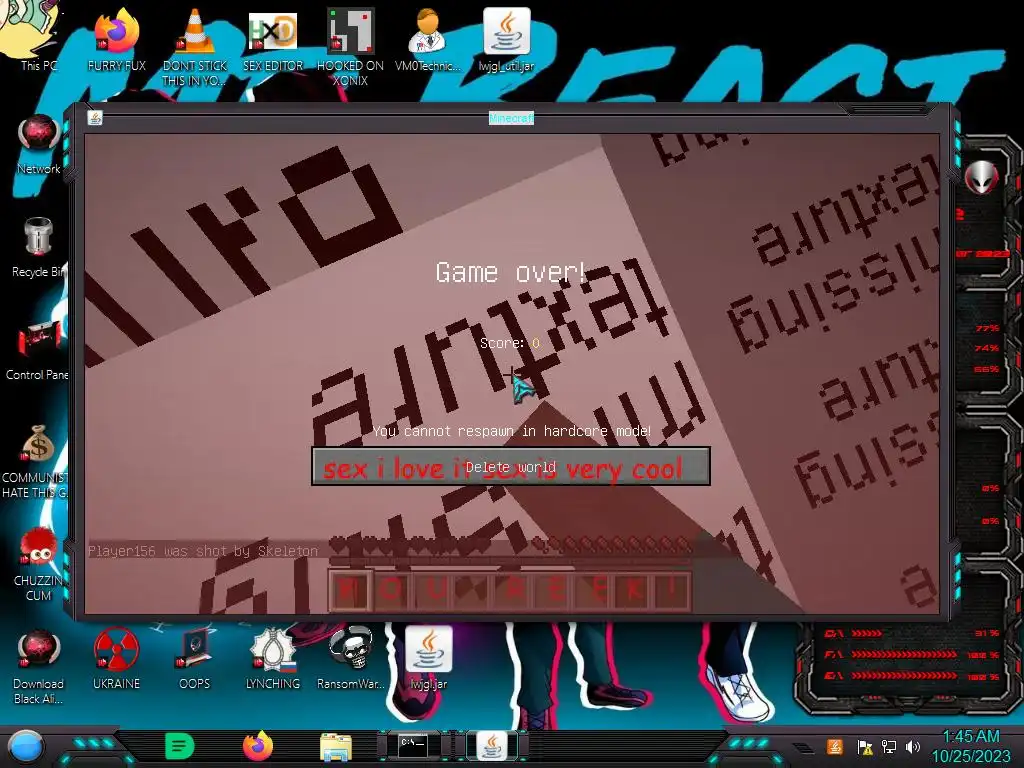Image resolution: width=1024 pixels, height=768 pixels.
Task: Open the Control Panel desktop icon
Action: 39,350
